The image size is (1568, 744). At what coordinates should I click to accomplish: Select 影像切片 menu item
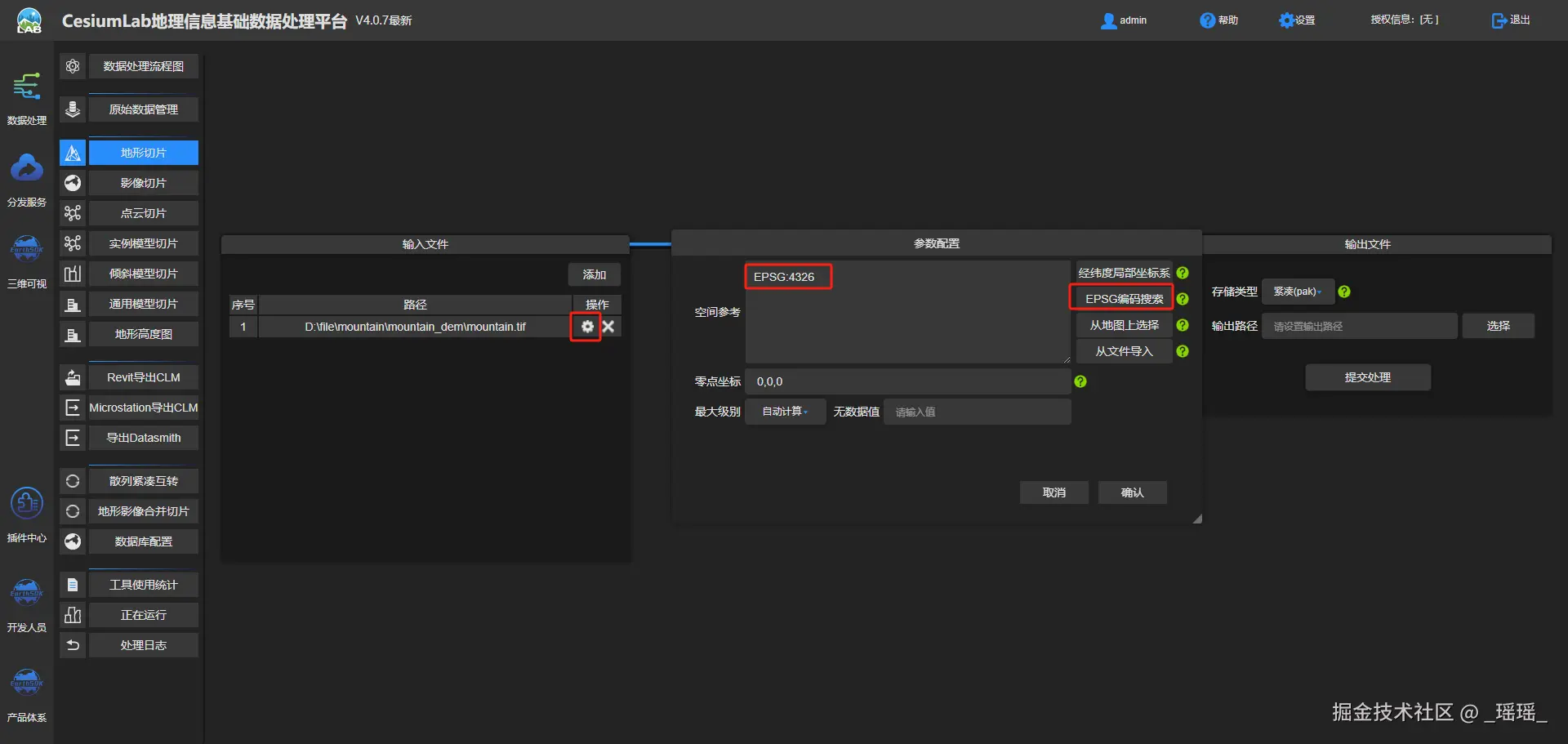(144, 183)
